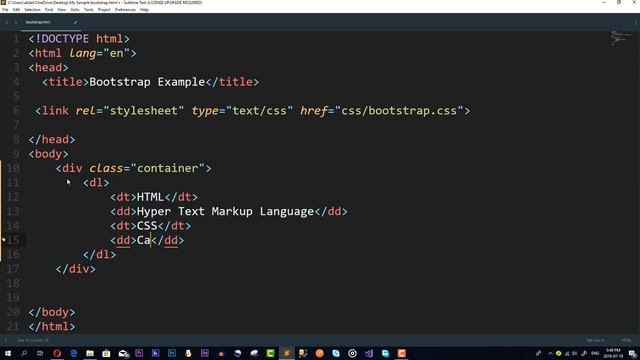The image size is (640, 360).
Task: Click the opening <dl> tag on line 11
Action: (96, 182)
